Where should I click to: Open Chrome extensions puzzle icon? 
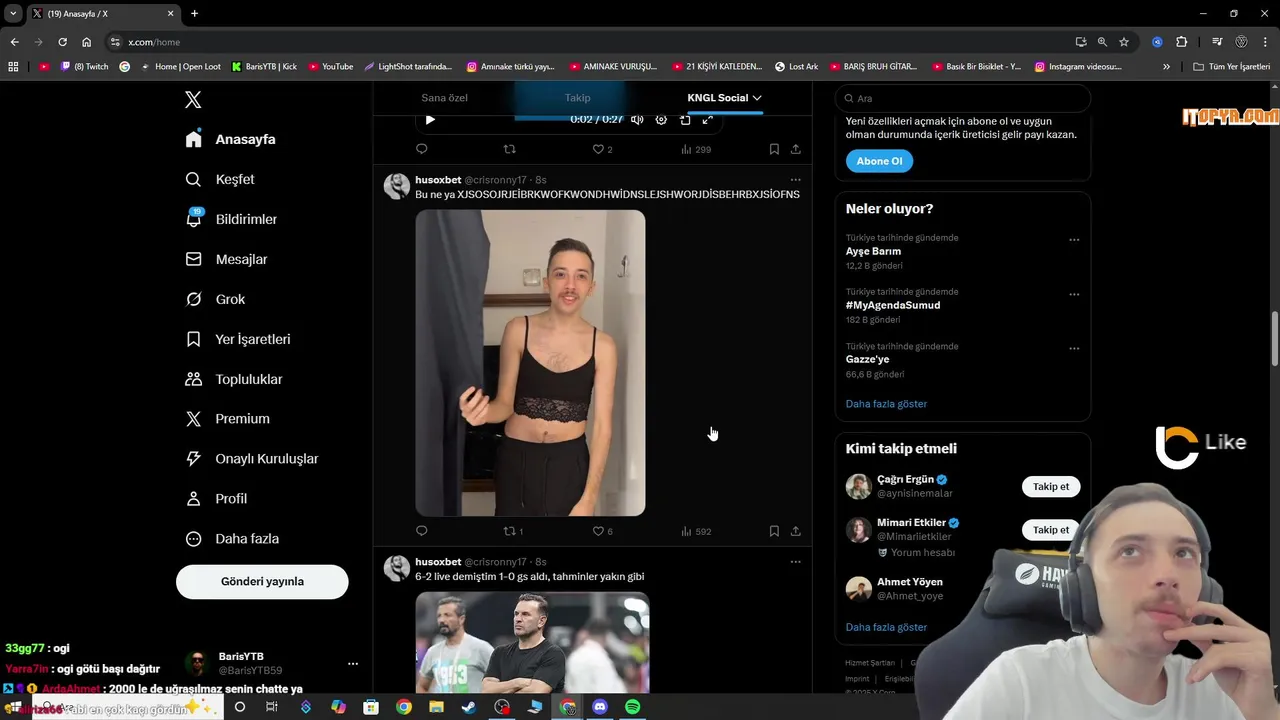[1181, 42]
